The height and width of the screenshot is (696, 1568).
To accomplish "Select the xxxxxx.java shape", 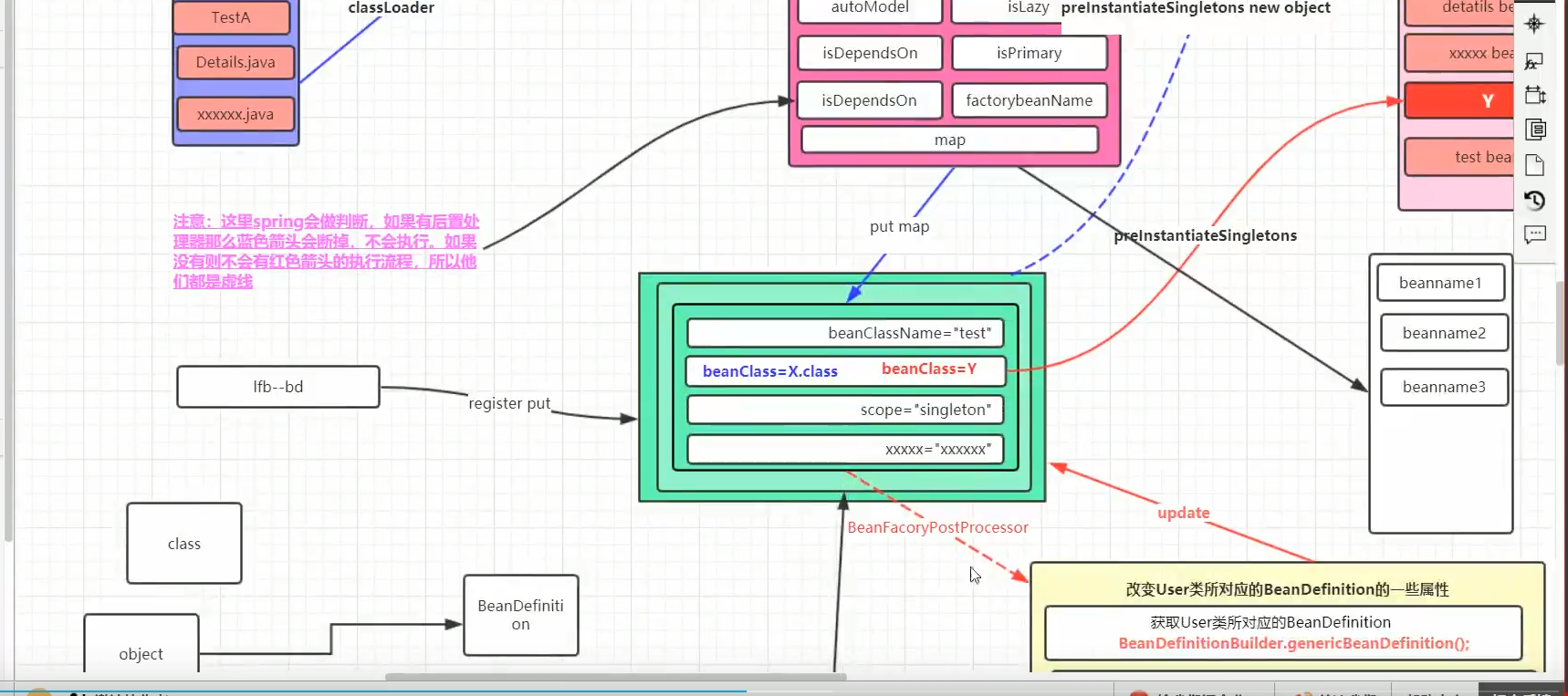I will 235,114.
